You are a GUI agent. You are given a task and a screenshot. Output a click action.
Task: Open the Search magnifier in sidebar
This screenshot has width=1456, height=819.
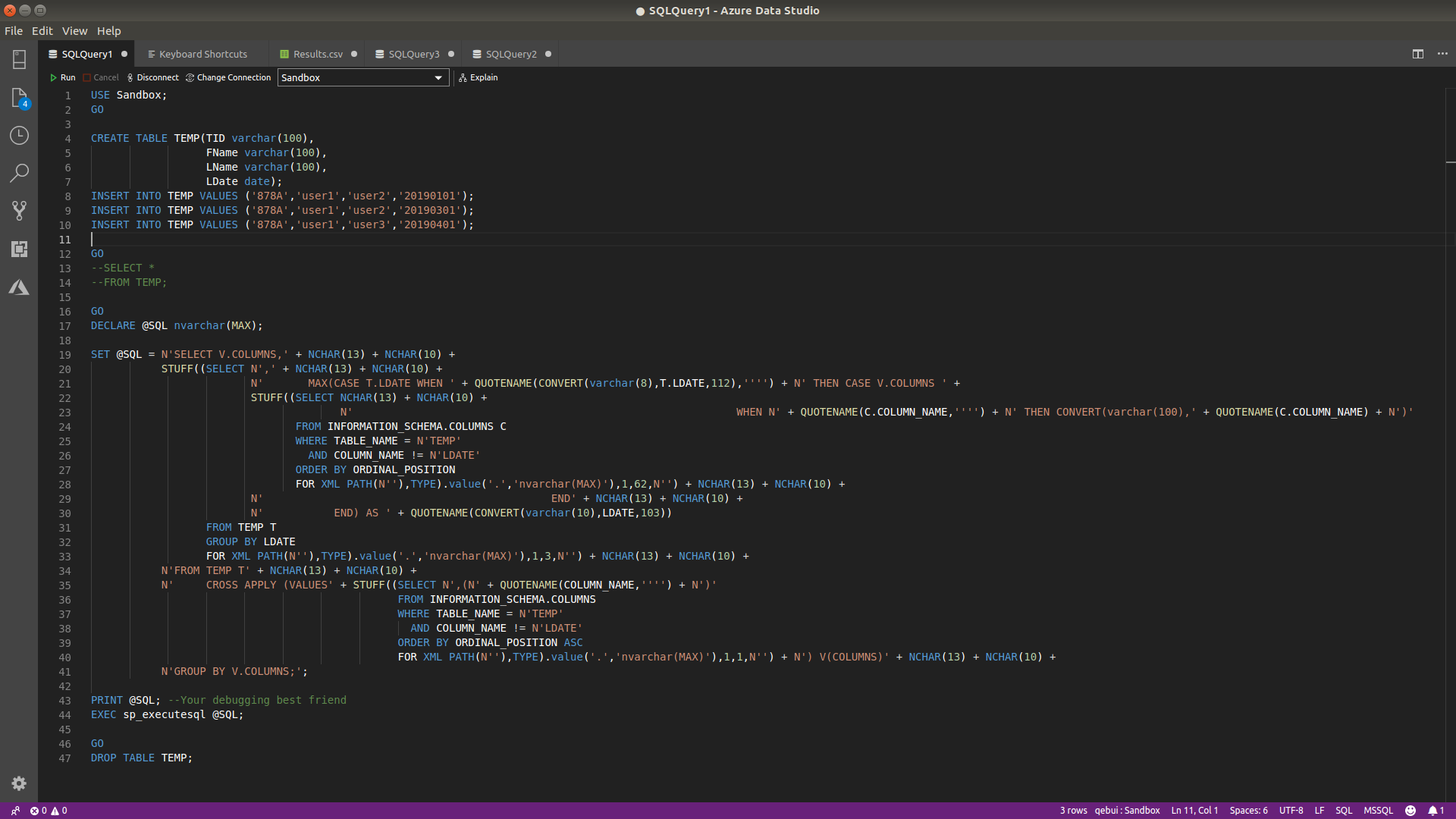pos(19,173)
